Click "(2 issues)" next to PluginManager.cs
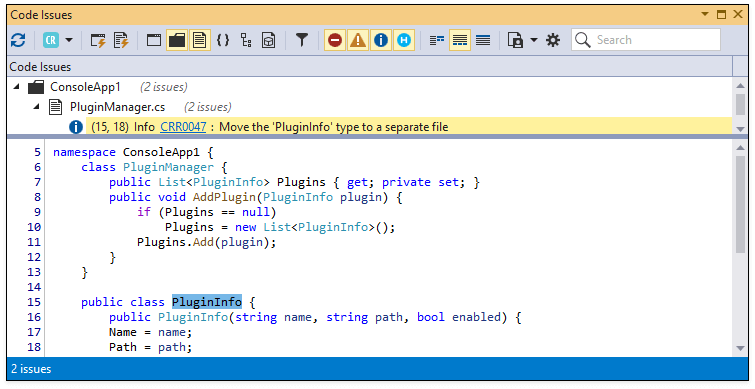This screenshot has height=389, width=755. (208, 107)
